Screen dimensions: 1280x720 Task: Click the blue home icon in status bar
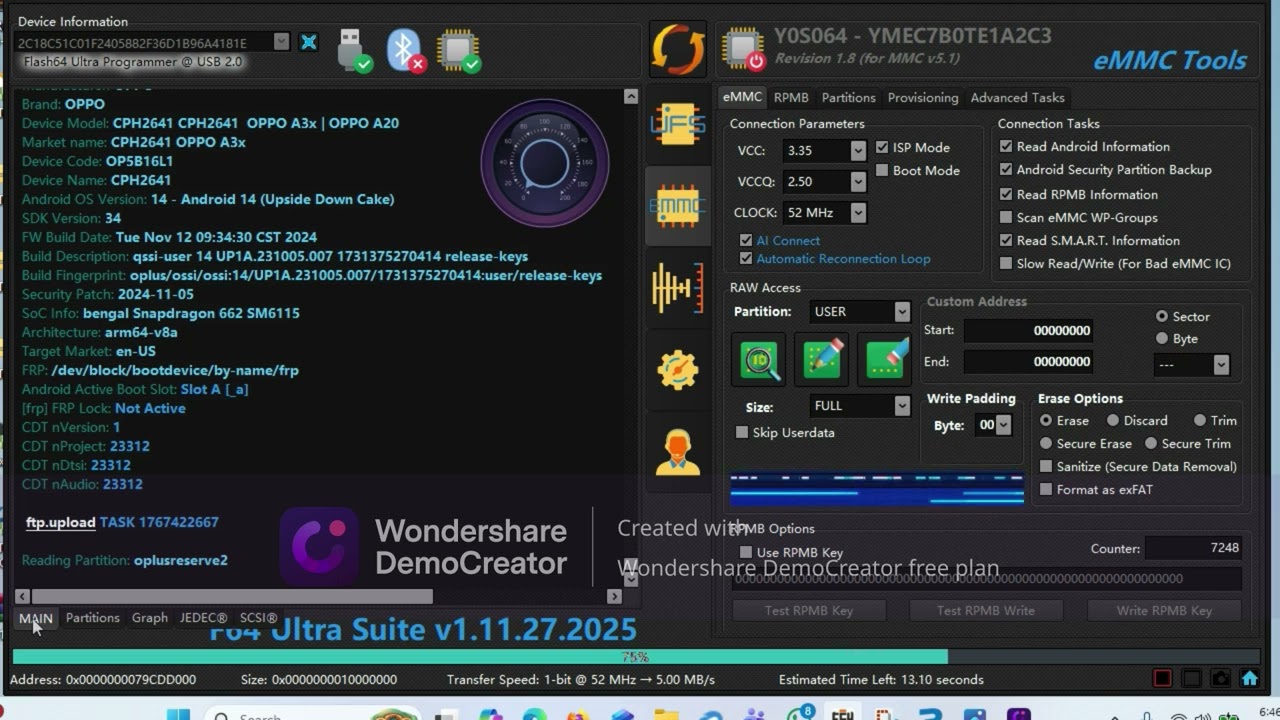click(x=1249, y=678)
